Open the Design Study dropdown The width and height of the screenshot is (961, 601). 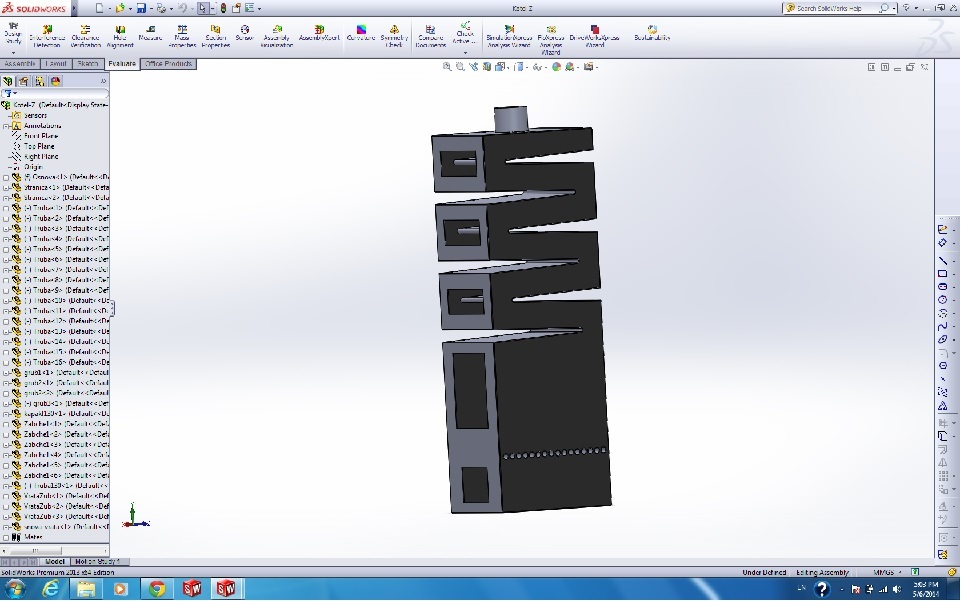[x=13, y=52]
